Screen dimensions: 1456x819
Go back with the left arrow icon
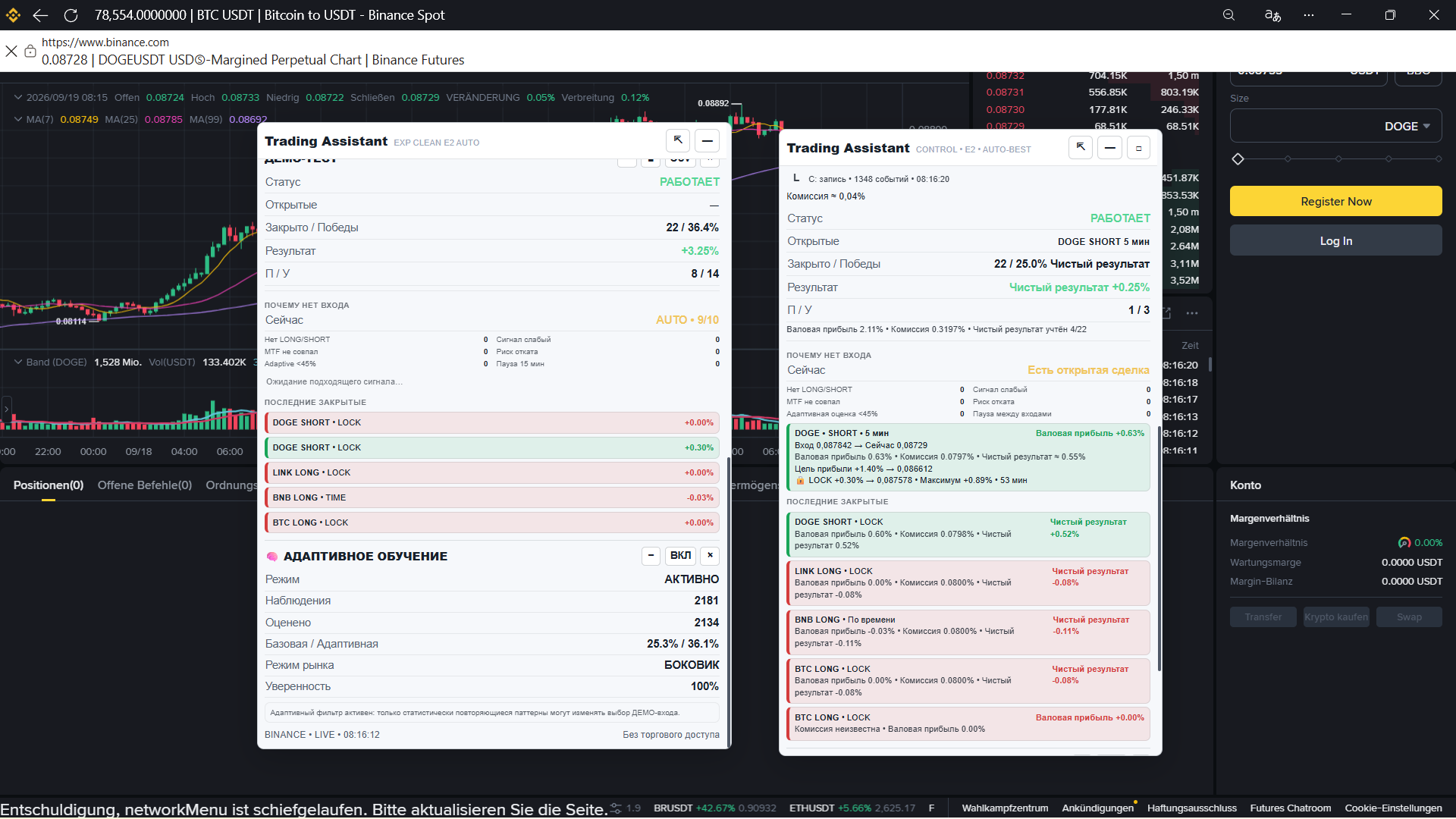[x=41, y=15]
